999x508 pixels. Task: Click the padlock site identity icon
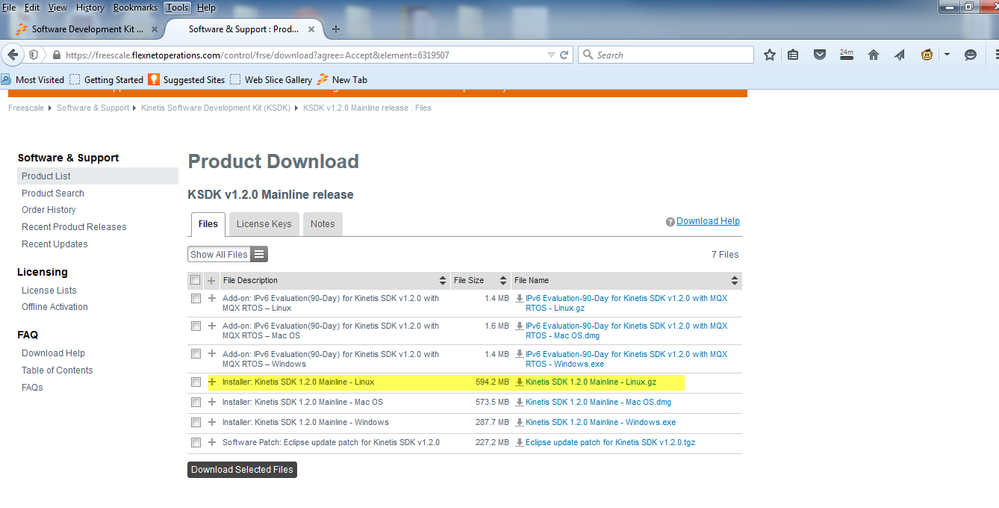(x=57, y=55)
